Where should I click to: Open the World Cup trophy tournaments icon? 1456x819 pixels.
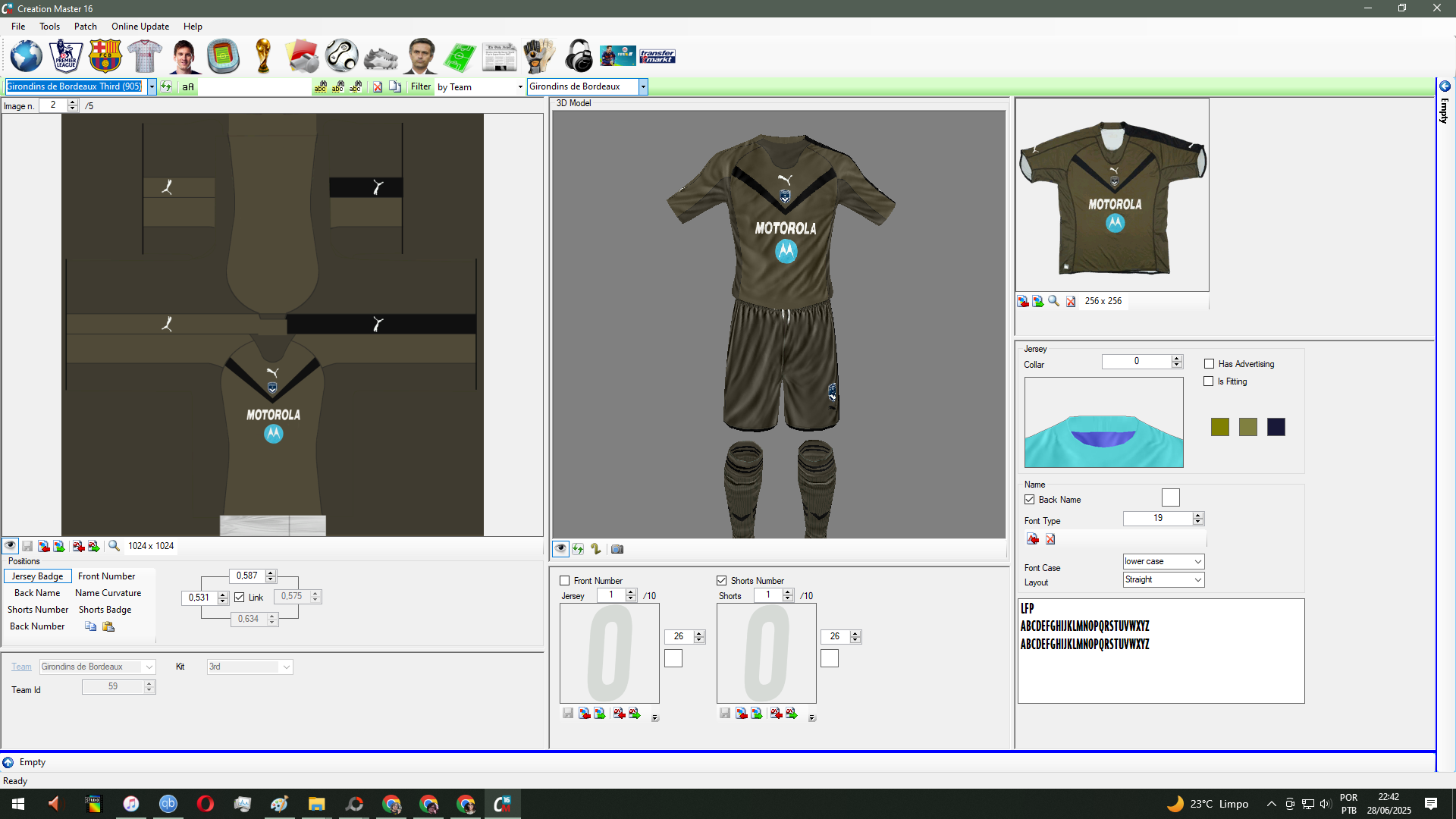pyautogui.click(x=263, y=56)
